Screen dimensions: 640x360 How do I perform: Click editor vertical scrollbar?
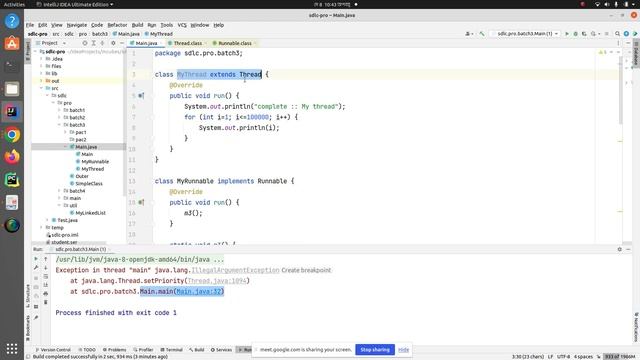[x=620, y=90]
